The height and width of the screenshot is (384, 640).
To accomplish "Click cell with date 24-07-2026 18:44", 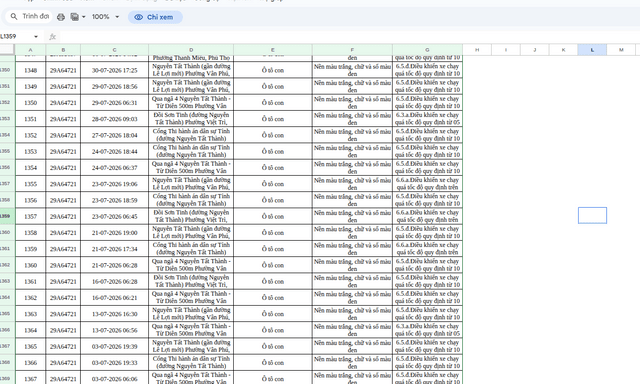I will point(115,151).
